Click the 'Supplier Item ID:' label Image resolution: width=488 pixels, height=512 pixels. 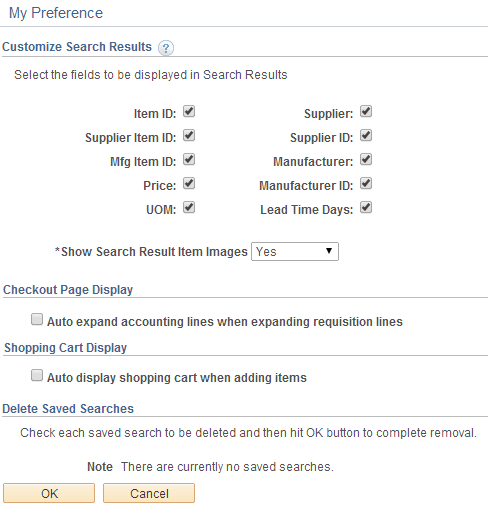[131, 138]
